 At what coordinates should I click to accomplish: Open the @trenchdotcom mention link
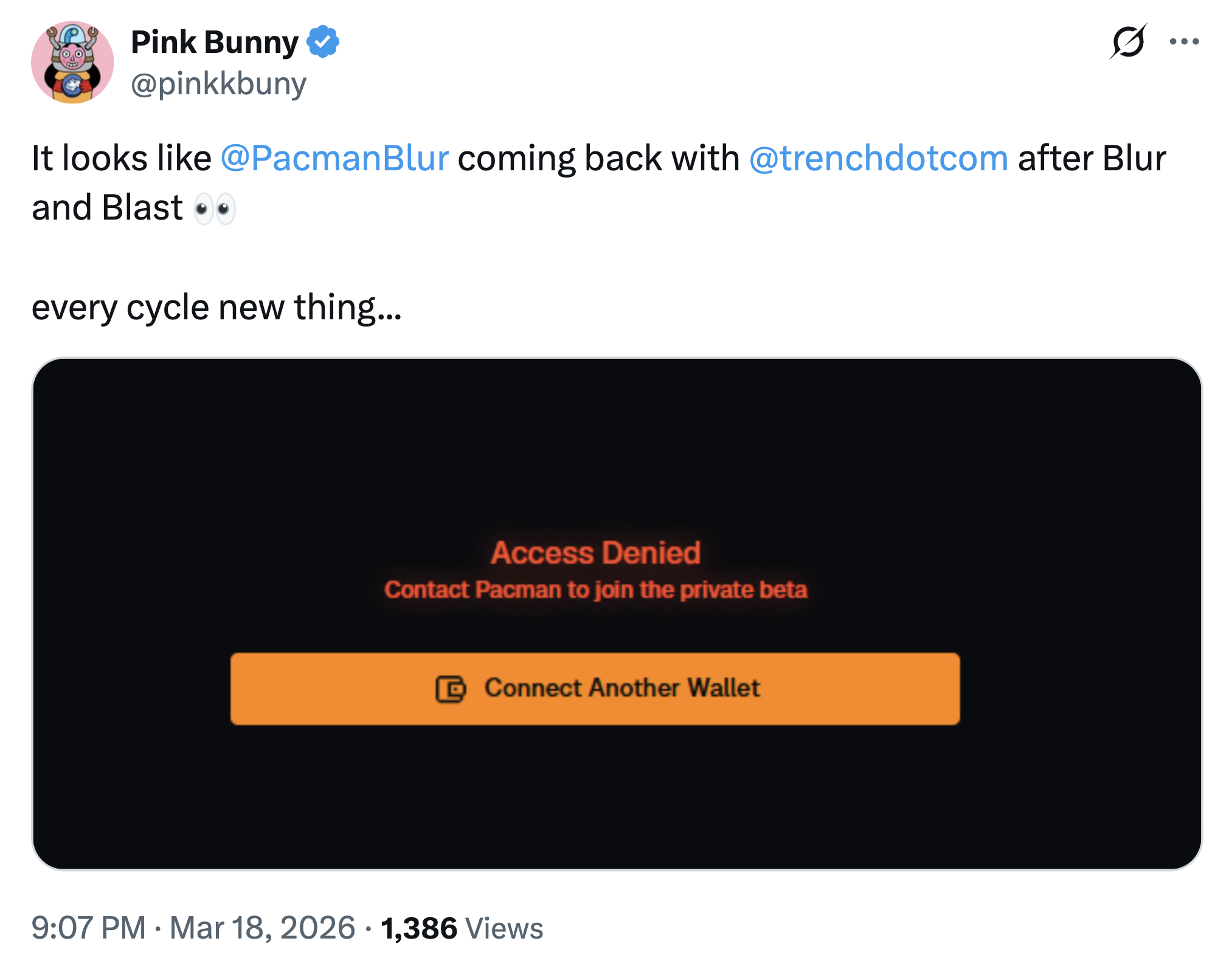click(879, 158)
